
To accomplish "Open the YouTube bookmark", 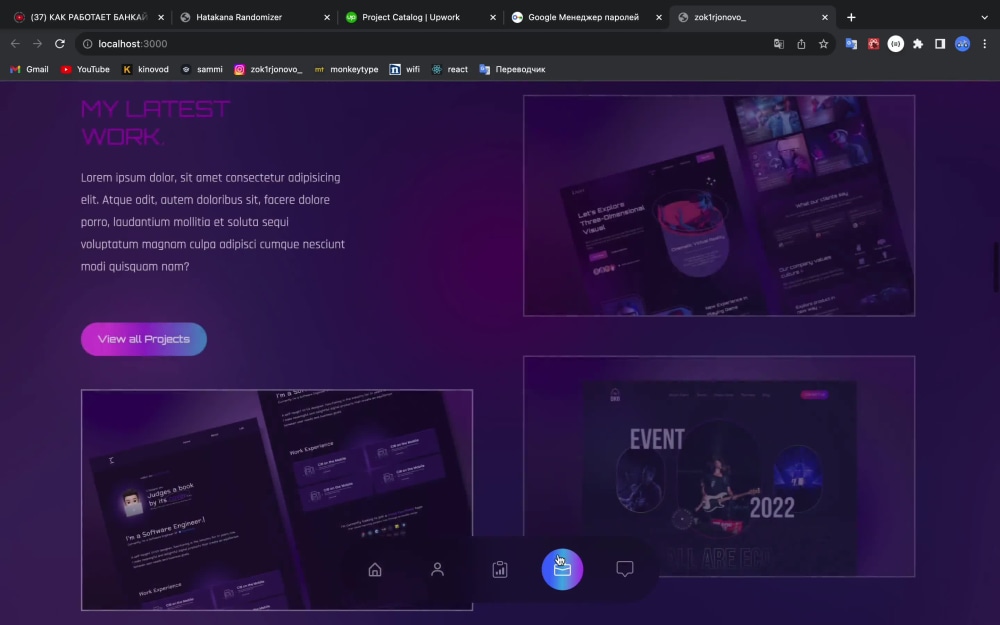I will [x=85, y=70].
